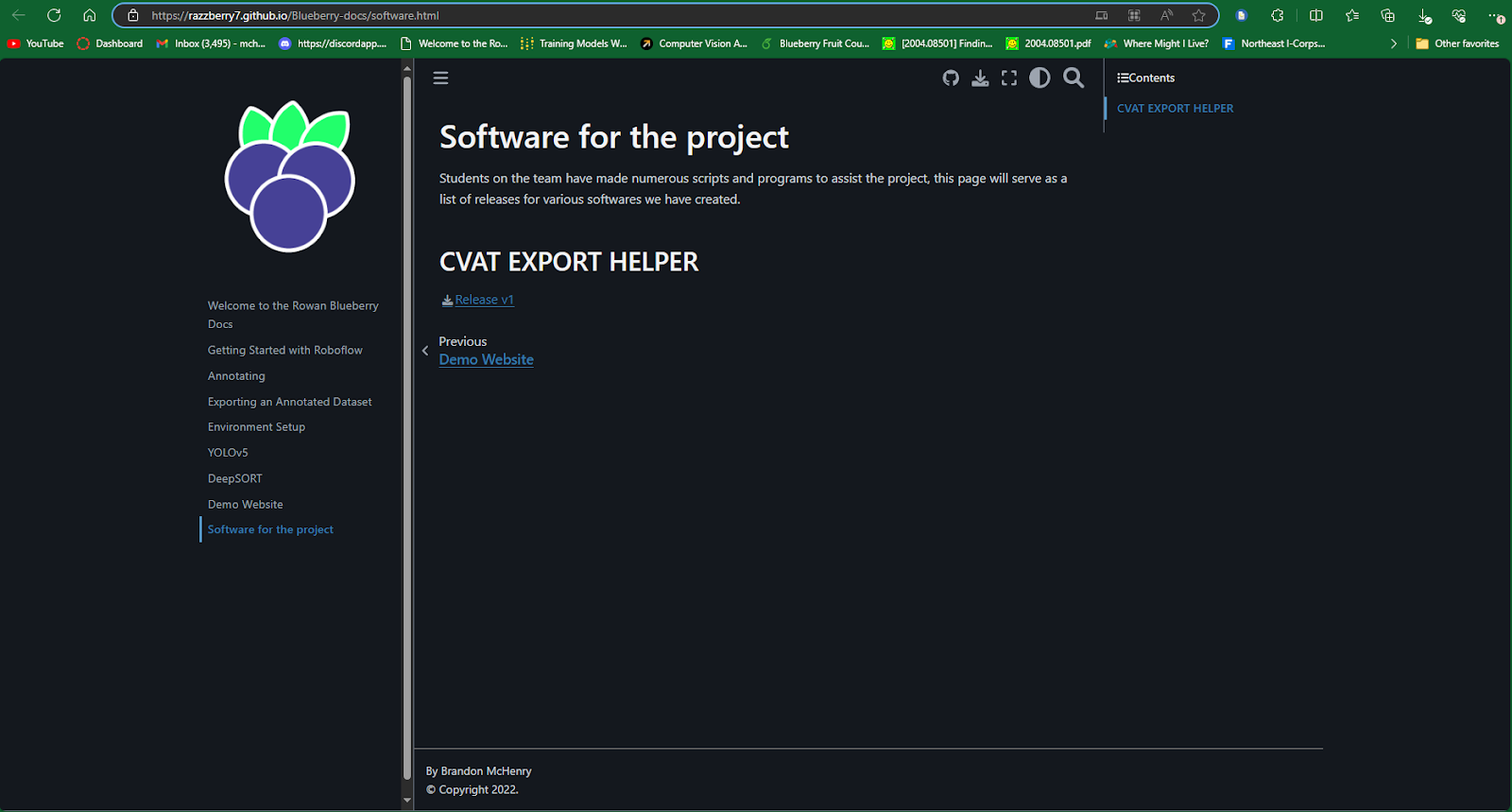The image size is (1512, 812).
Task: Expand the bookmarks overflow chevron
Action: [1393, 43]
